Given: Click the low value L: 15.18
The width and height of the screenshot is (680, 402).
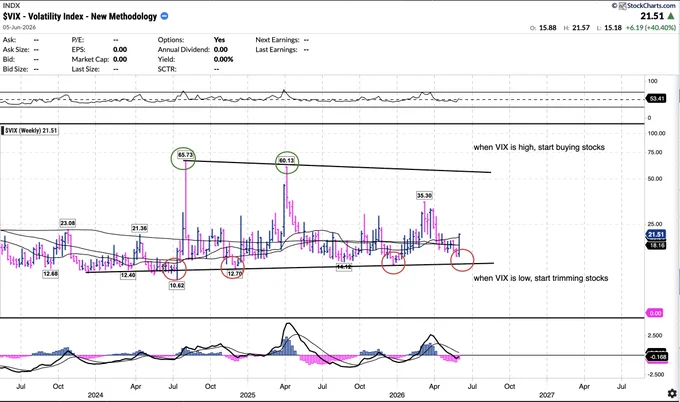Looking at the screenshot, I should [x=609, y=28].
